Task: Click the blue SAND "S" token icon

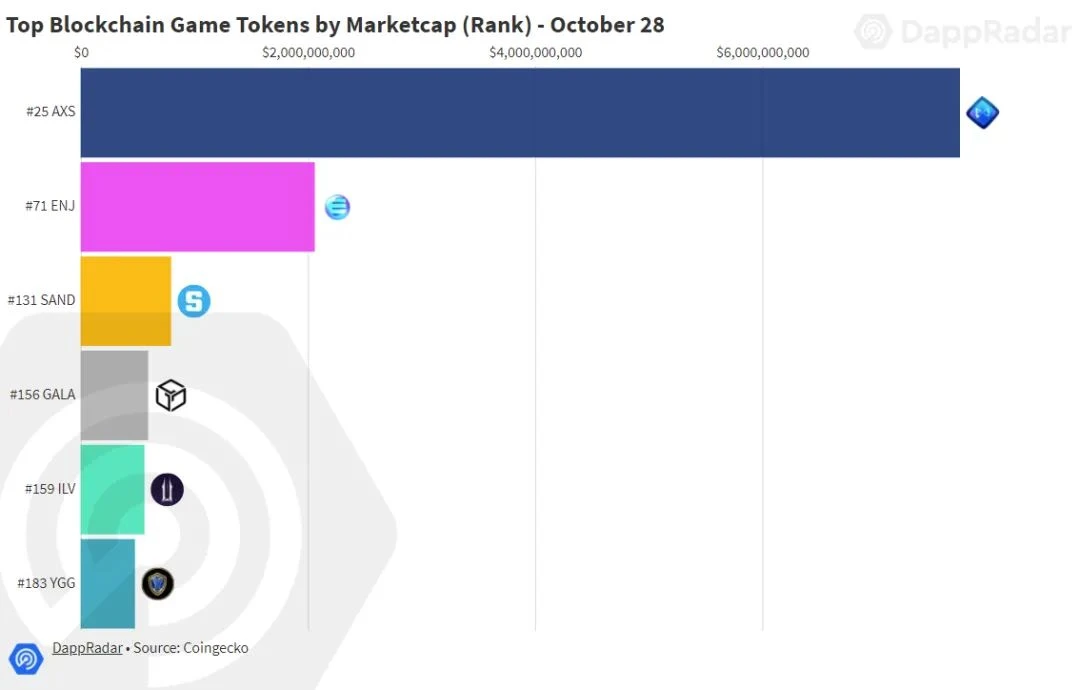Action: click(194, 301)
